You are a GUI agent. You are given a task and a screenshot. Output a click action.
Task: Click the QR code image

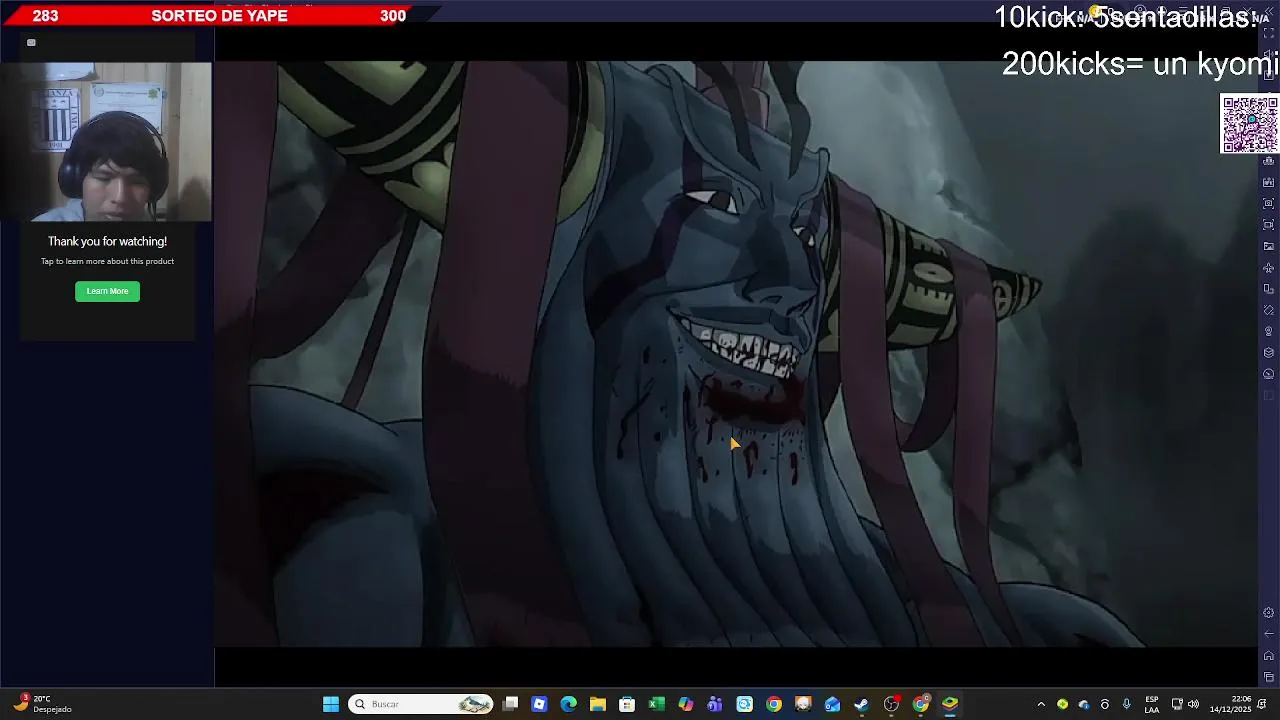[1250, 124]
